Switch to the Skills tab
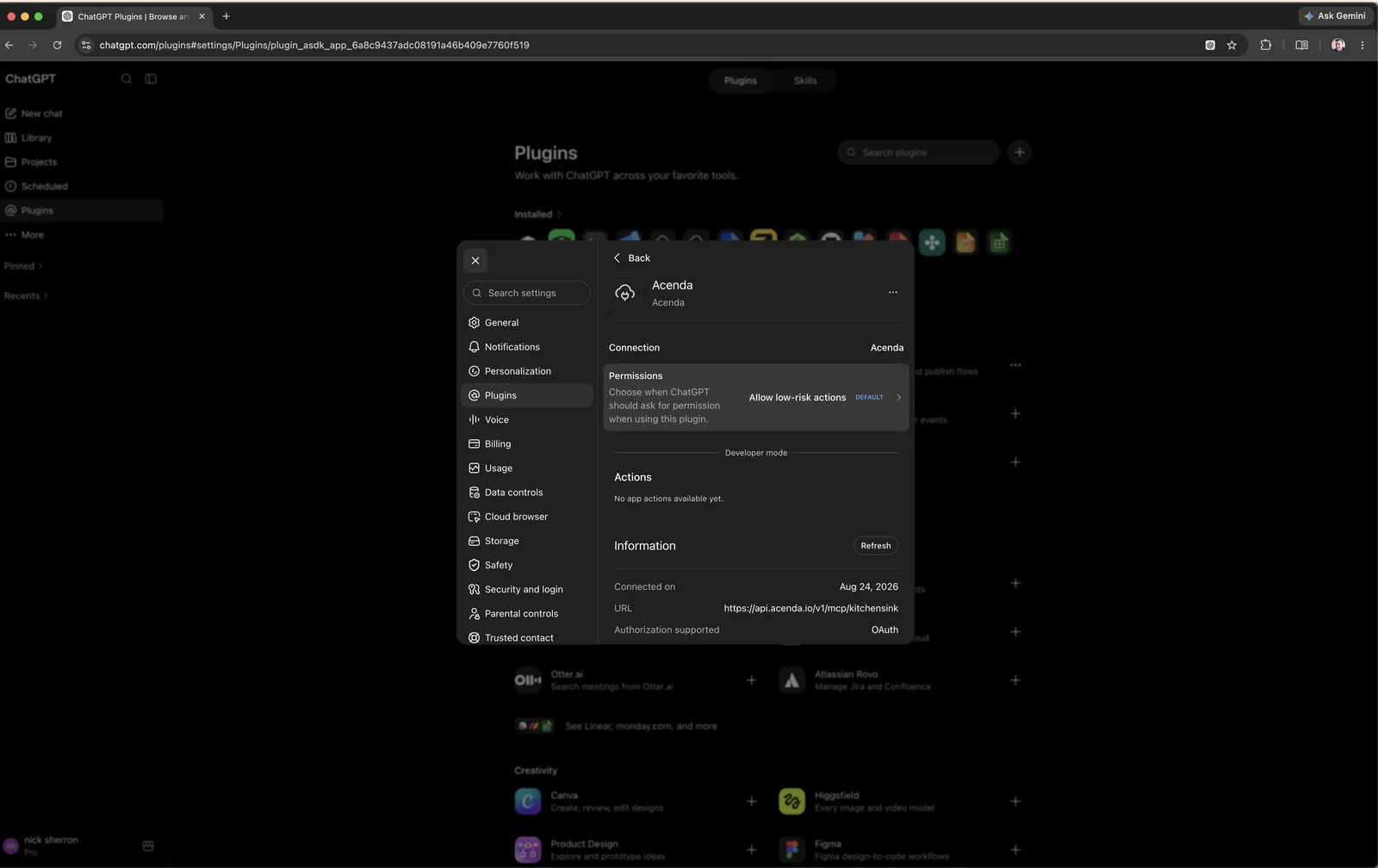The width and height of the screenshot is (1378, 868). coord(805,80)
